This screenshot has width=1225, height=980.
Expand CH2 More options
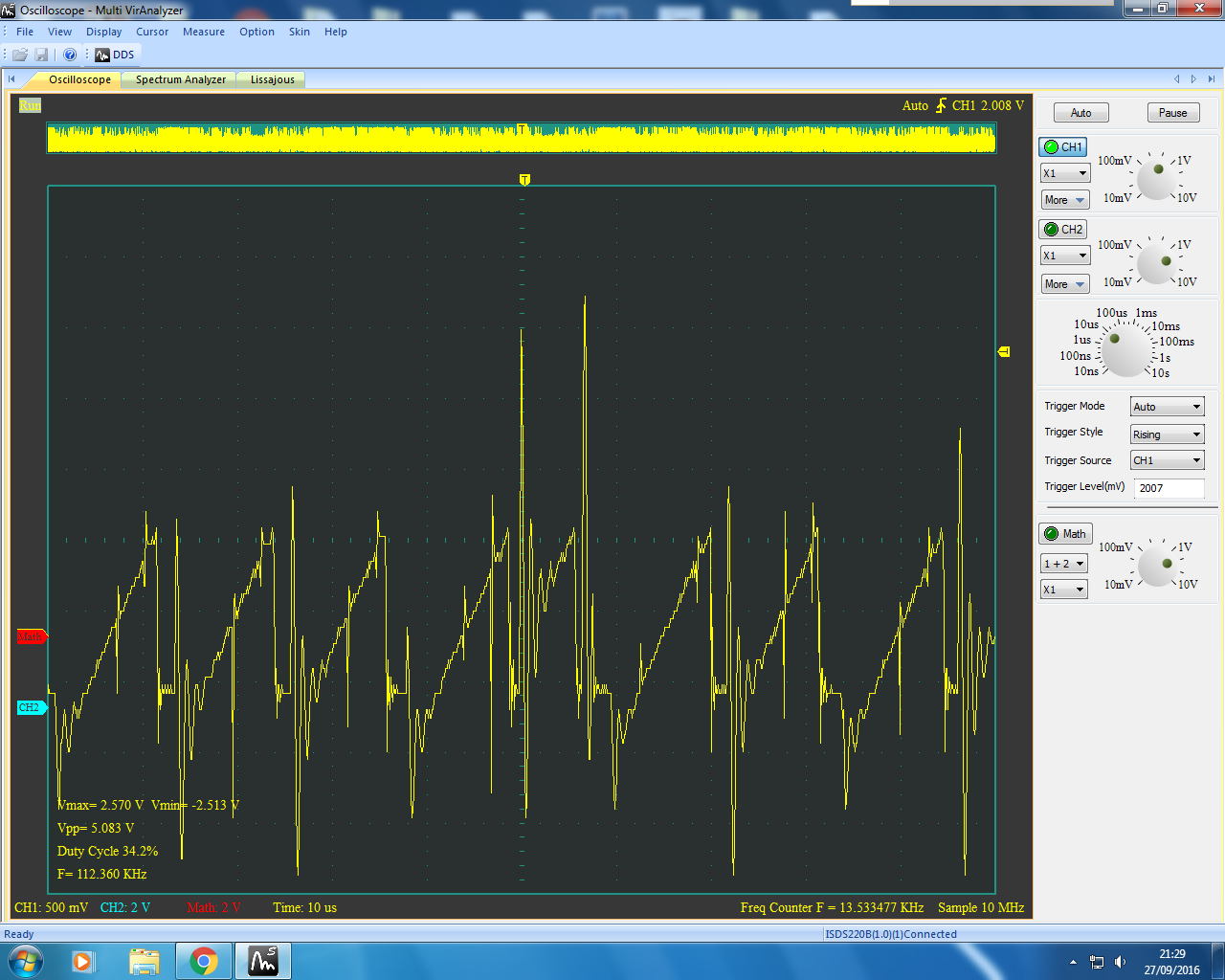pyautogui.click(x=1065, y=284)
